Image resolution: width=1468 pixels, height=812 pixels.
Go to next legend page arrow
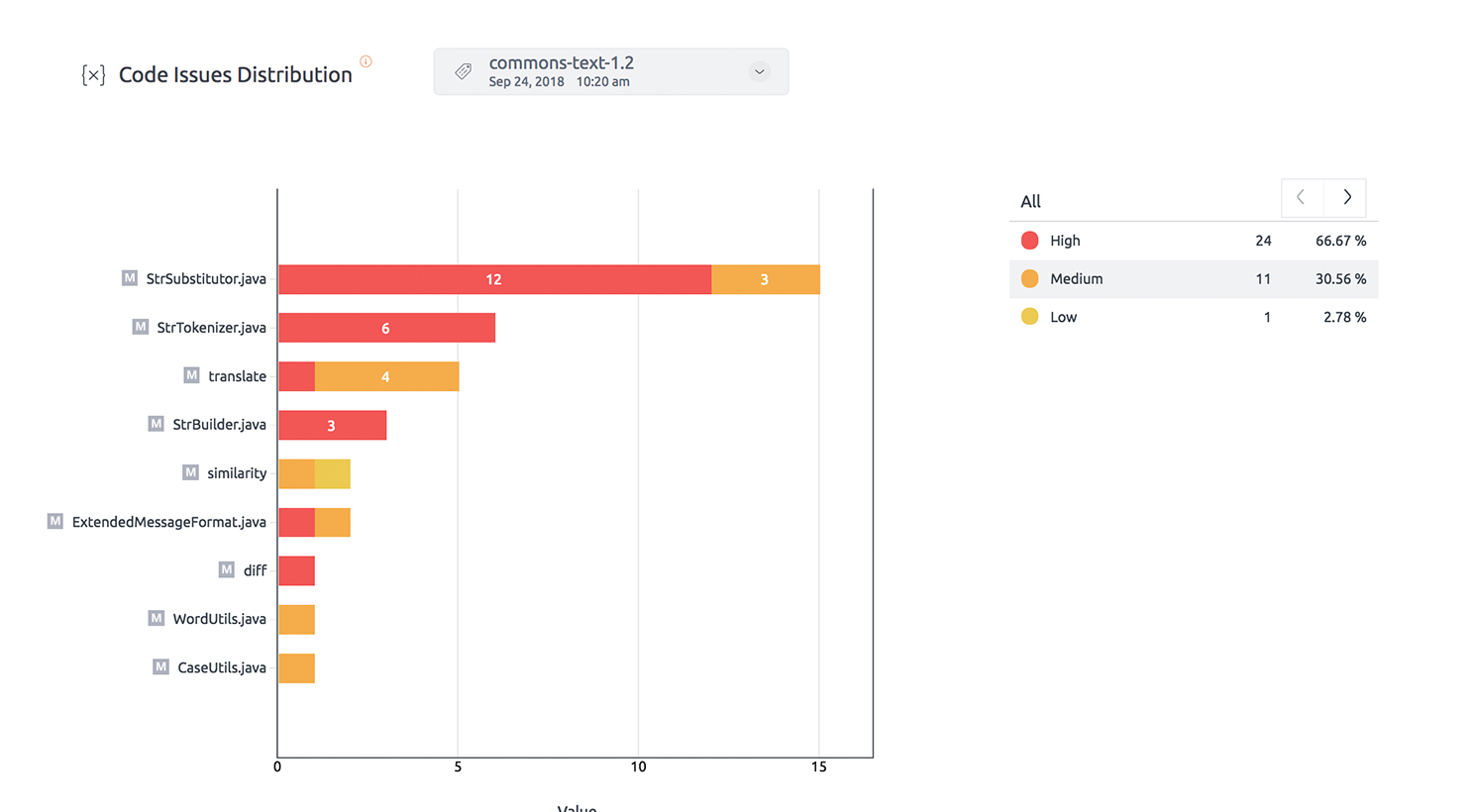[1346, 198]
